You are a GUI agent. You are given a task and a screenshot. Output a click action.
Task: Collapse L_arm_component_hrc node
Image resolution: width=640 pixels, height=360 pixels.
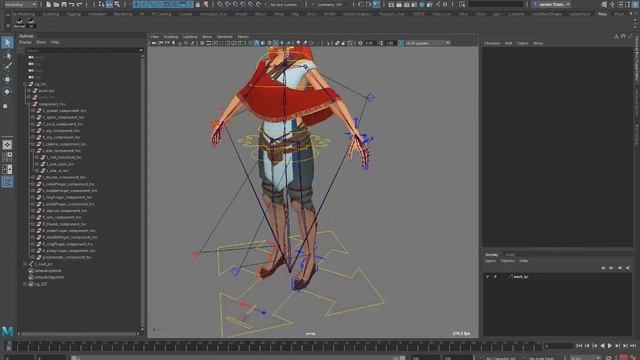(33, 151)
